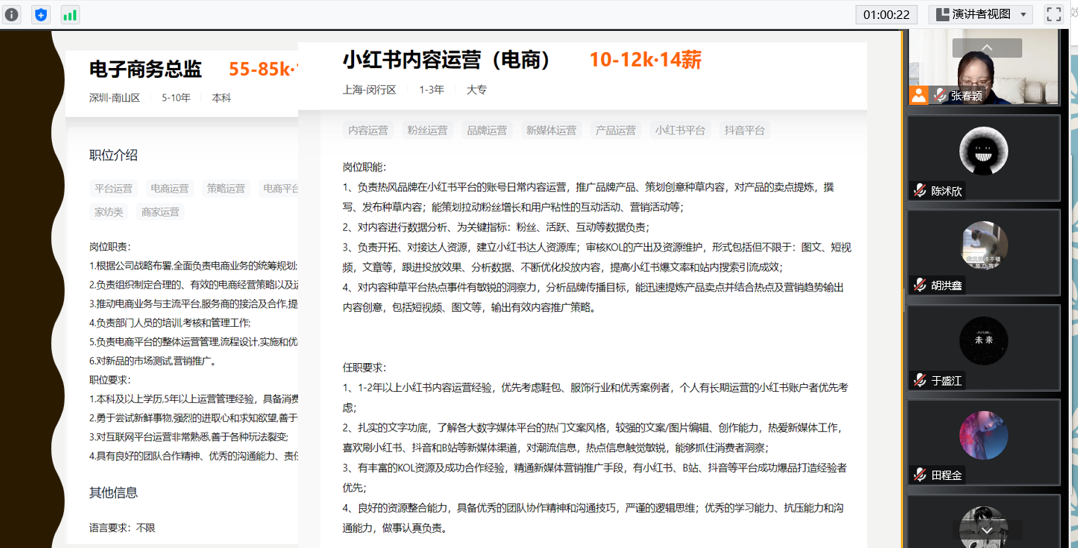Image resolution: width=1083 pixels, height=548 pixels.
Task: Click the blue security shield icon
Action: 41,14
